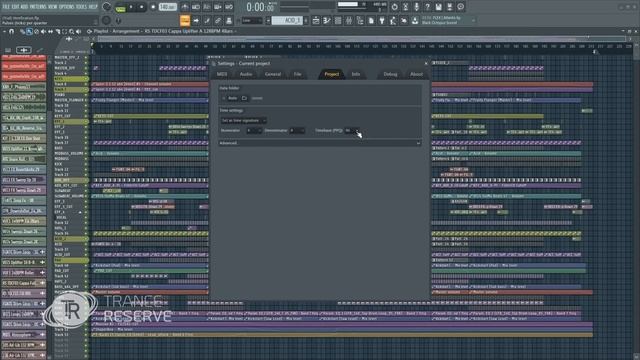Open the Timebase (PPQ) dropdown
Screen dimensions: 640x360
(352, 131)
